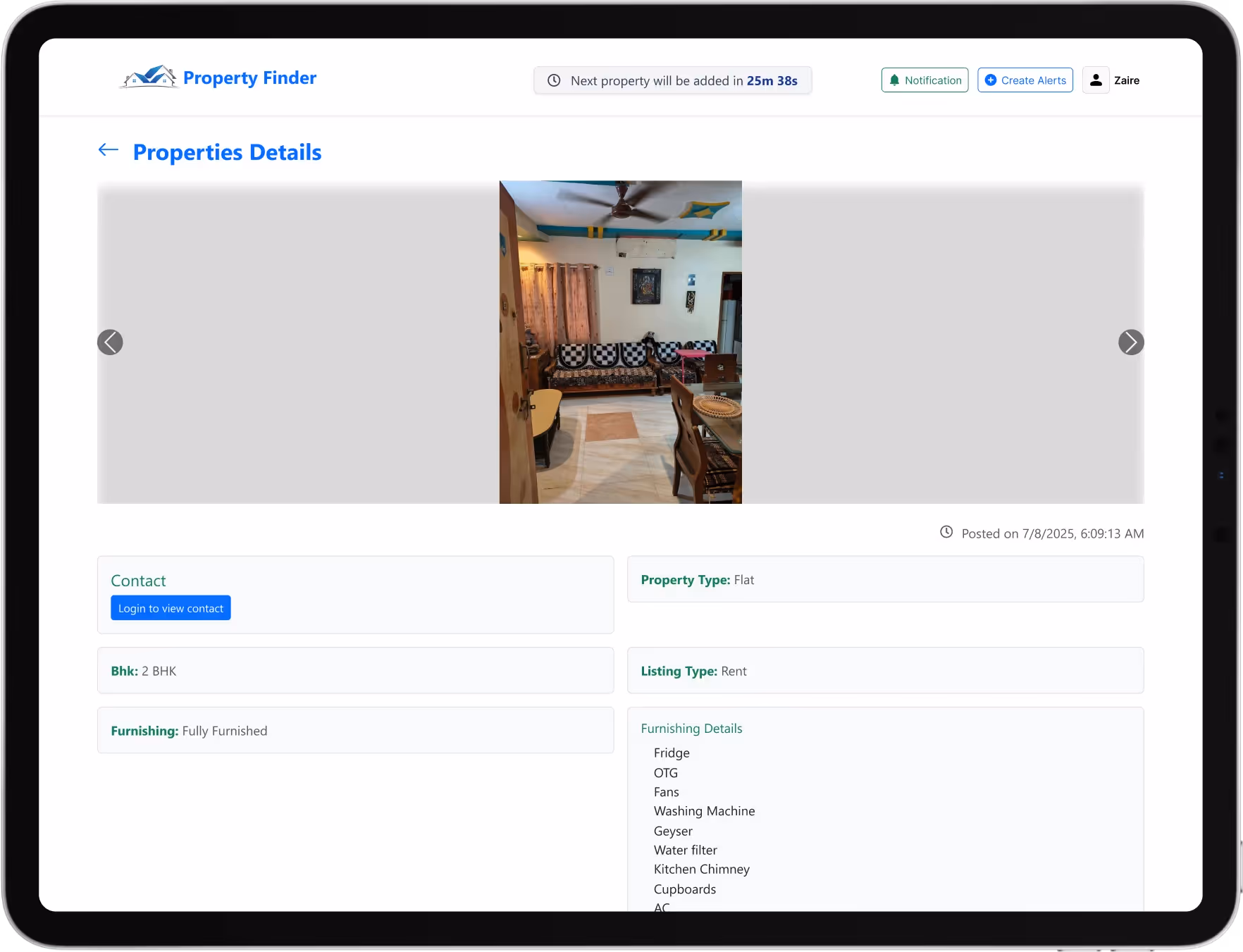Select the 'Posted on 7/8/2025, 6:09:13 AM' text
Screen dimensions: 1243x952
click(1053, 533)
